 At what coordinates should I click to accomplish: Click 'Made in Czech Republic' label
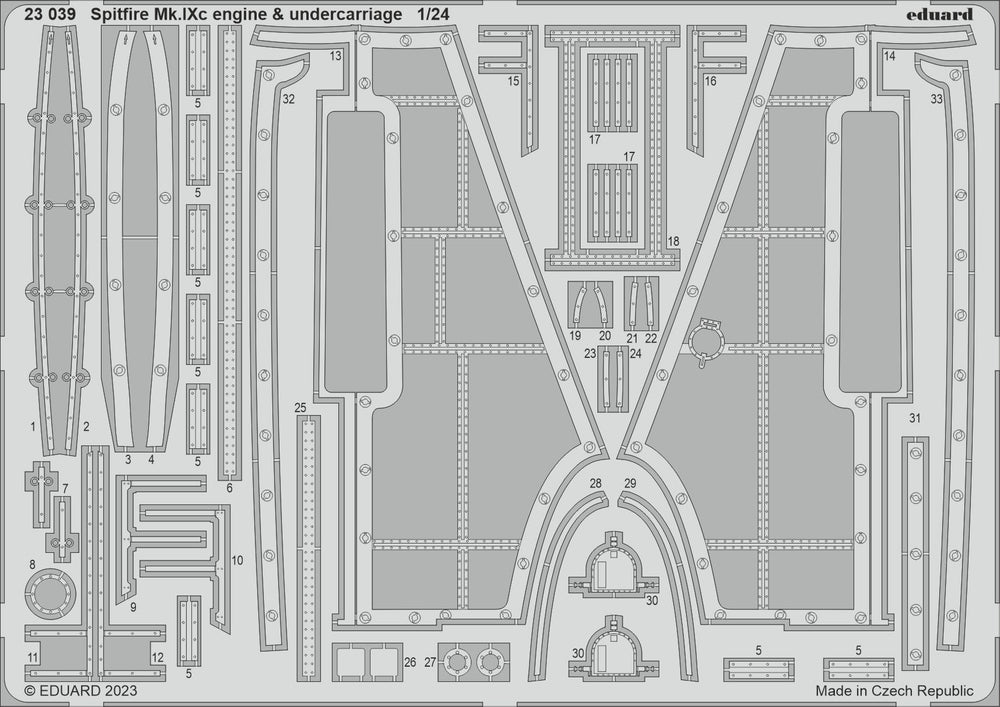894,691
